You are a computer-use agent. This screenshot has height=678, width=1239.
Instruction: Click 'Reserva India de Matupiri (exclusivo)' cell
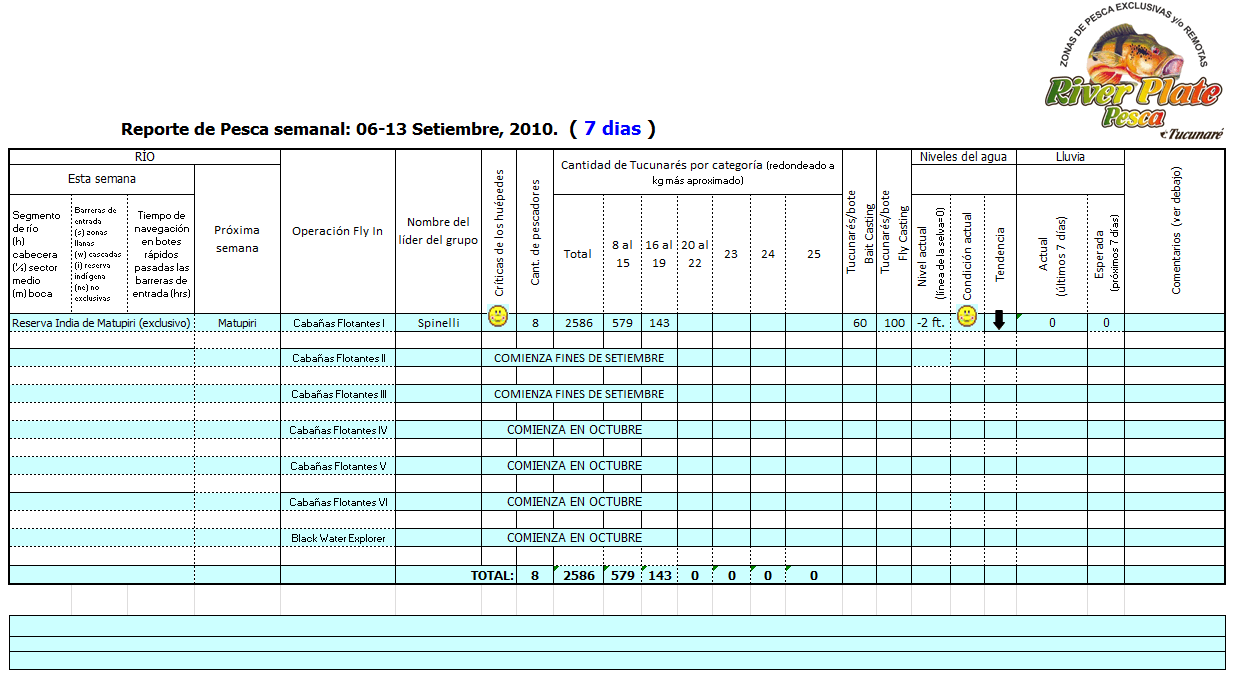tap(102, 323)
